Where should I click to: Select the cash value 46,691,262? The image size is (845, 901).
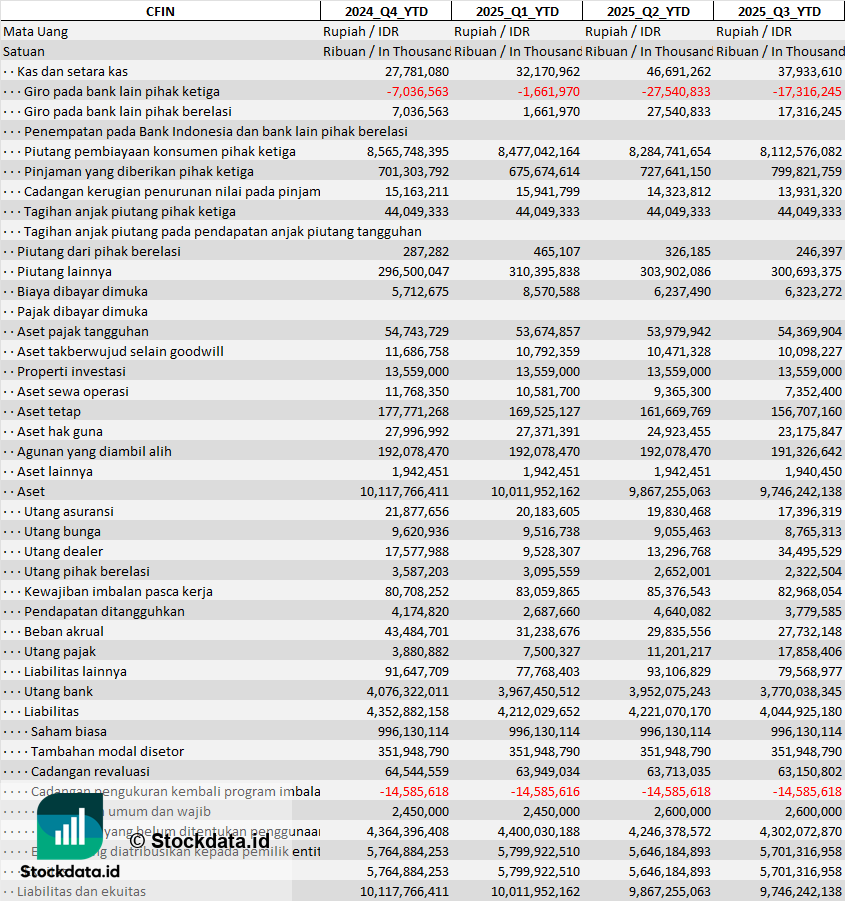(679, 72)
